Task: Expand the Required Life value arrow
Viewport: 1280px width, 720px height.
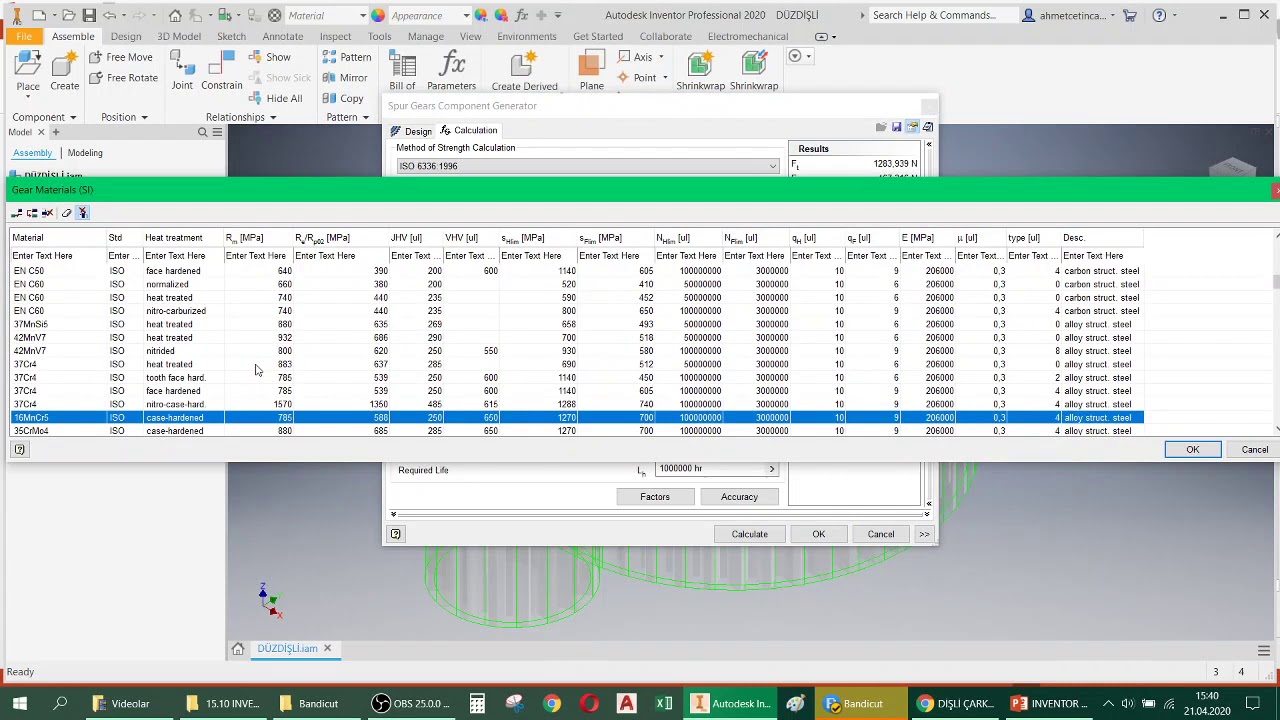Action: (x=771, y=468)
